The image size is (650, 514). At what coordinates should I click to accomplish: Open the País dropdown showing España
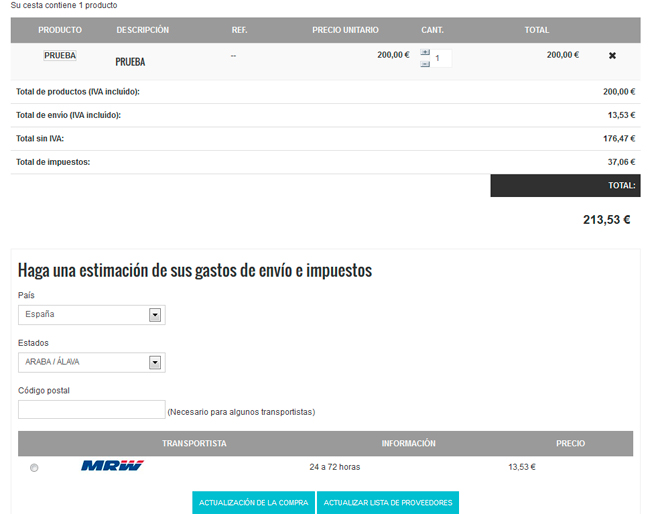click(x=92, y=315)
